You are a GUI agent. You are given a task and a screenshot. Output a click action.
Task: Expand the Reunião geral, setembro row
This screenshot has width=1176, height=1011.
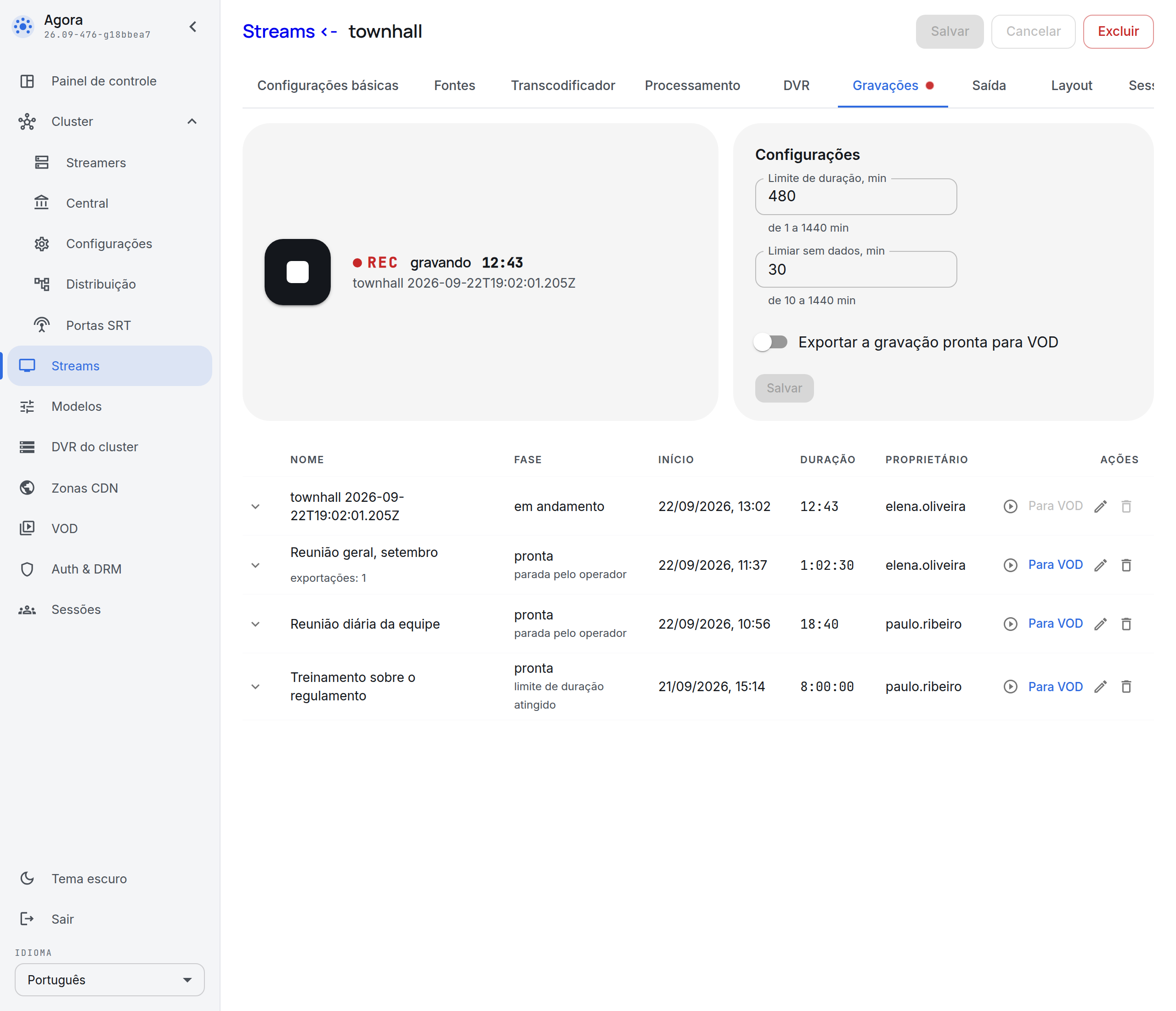click(255, 565)
